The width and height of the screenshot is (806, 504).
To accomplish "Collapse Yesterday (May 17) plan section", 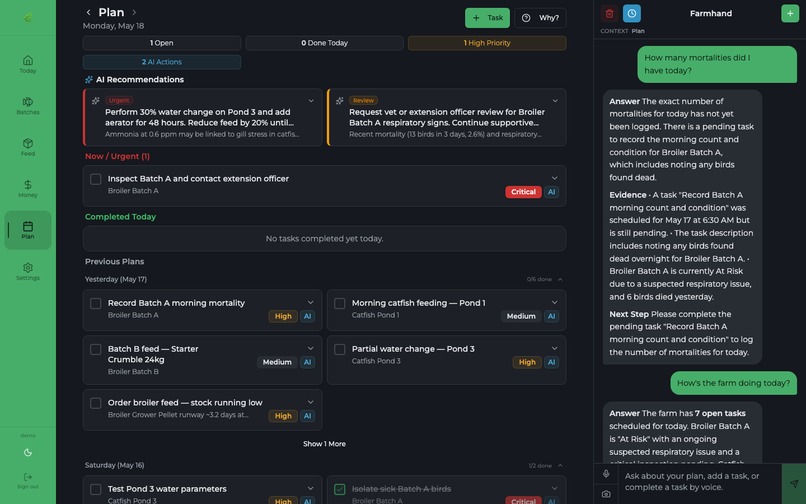I will click(560, 279).
